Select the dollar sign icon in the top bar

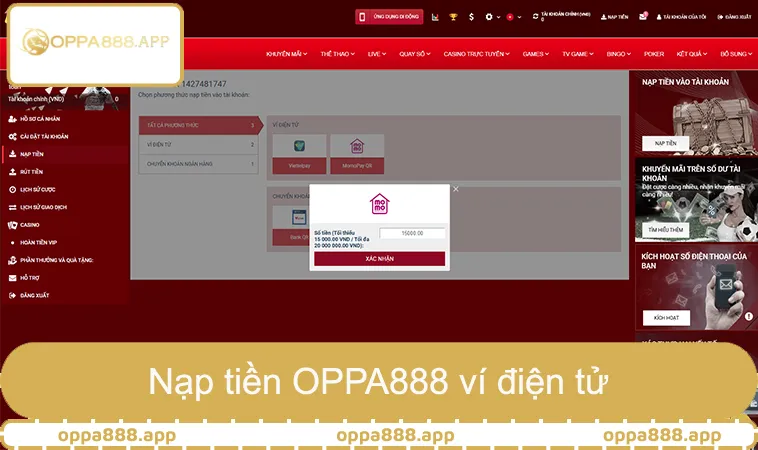pos(471,17)
